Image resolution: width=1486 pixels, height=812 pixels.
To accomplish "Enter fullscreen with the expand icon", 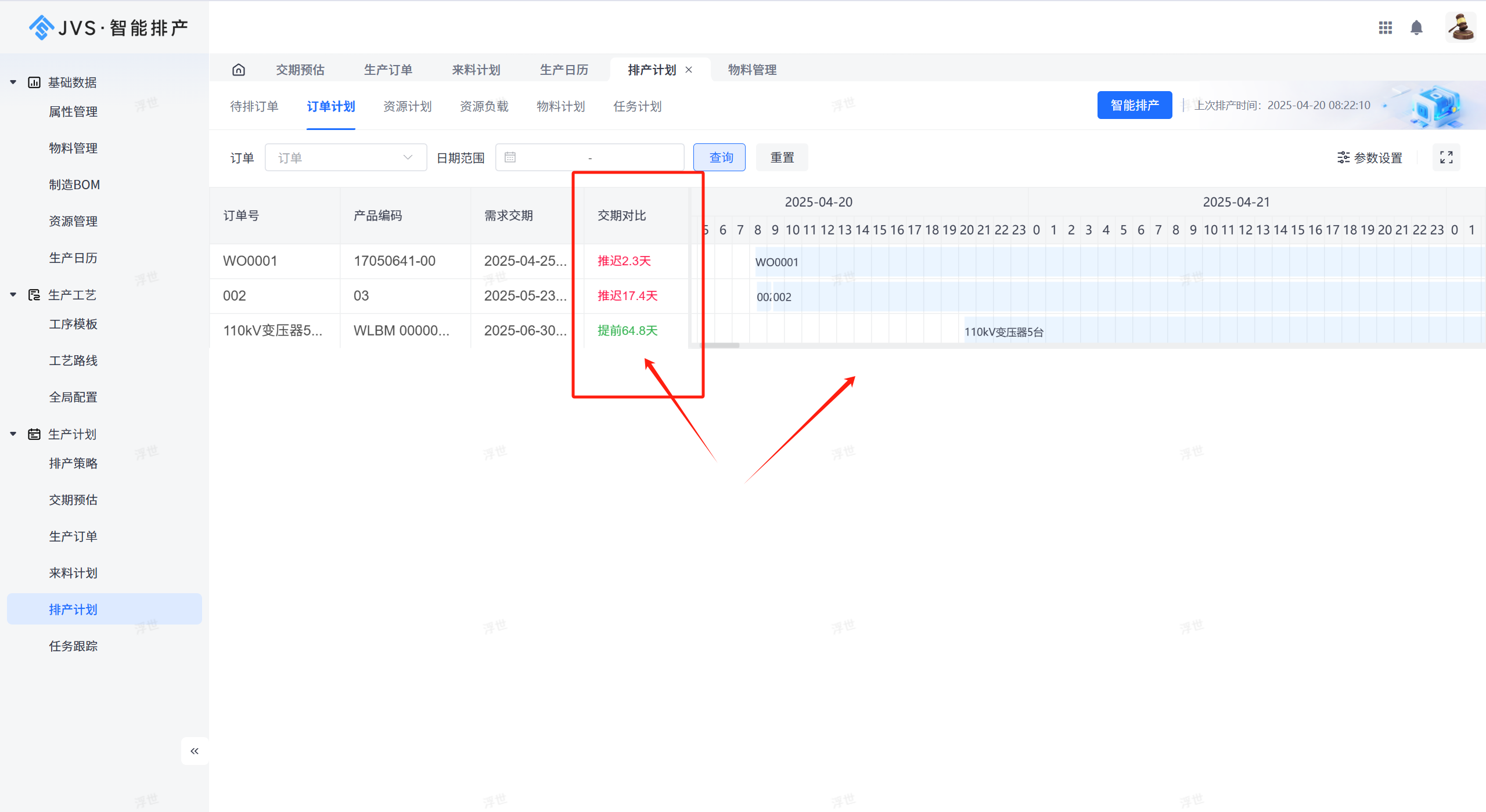I will pos(1446,157).
